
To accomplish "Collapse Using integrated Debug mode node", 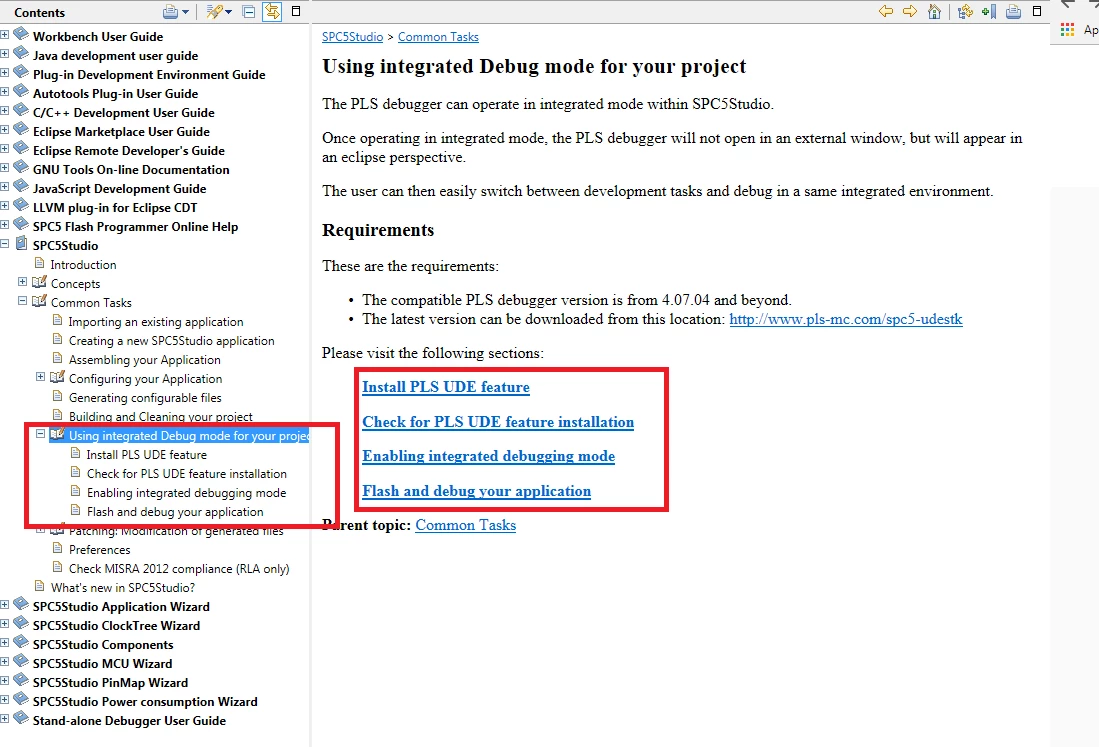I will [x=41, y=434].
